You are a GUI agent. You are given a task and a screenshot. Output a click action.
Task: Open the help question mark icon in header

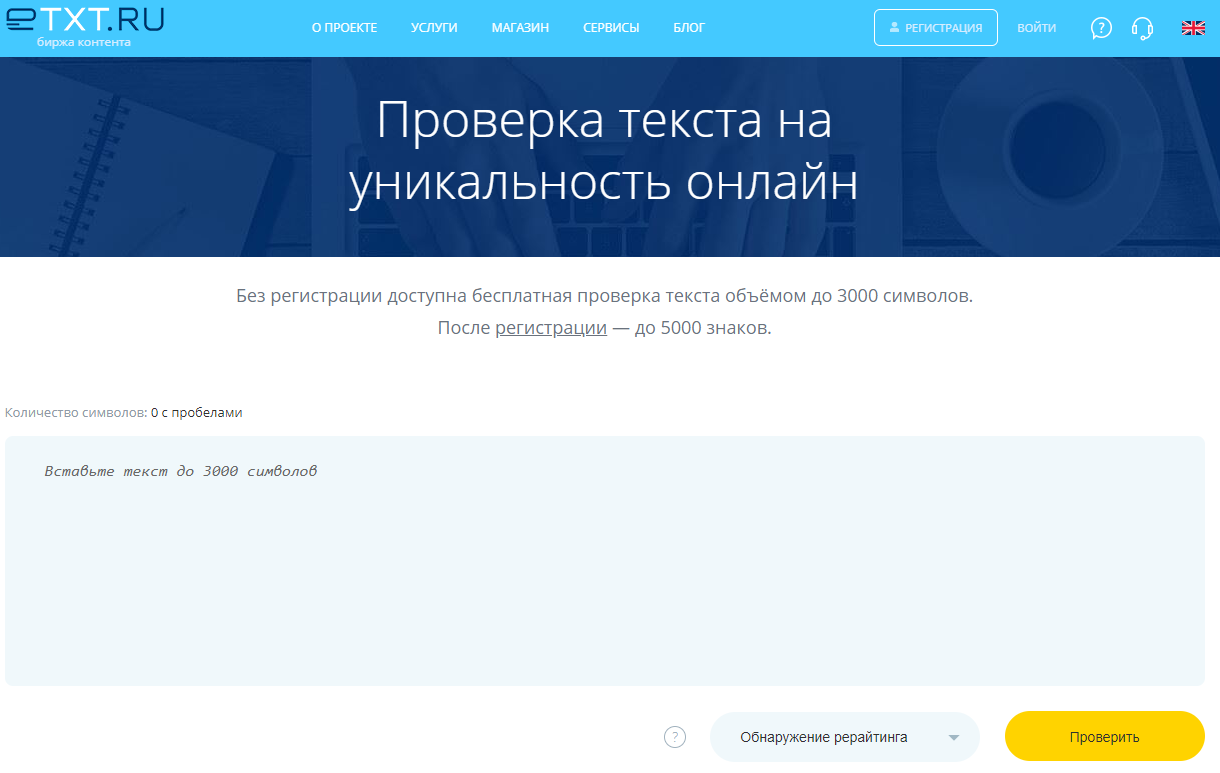[1101, 28]
